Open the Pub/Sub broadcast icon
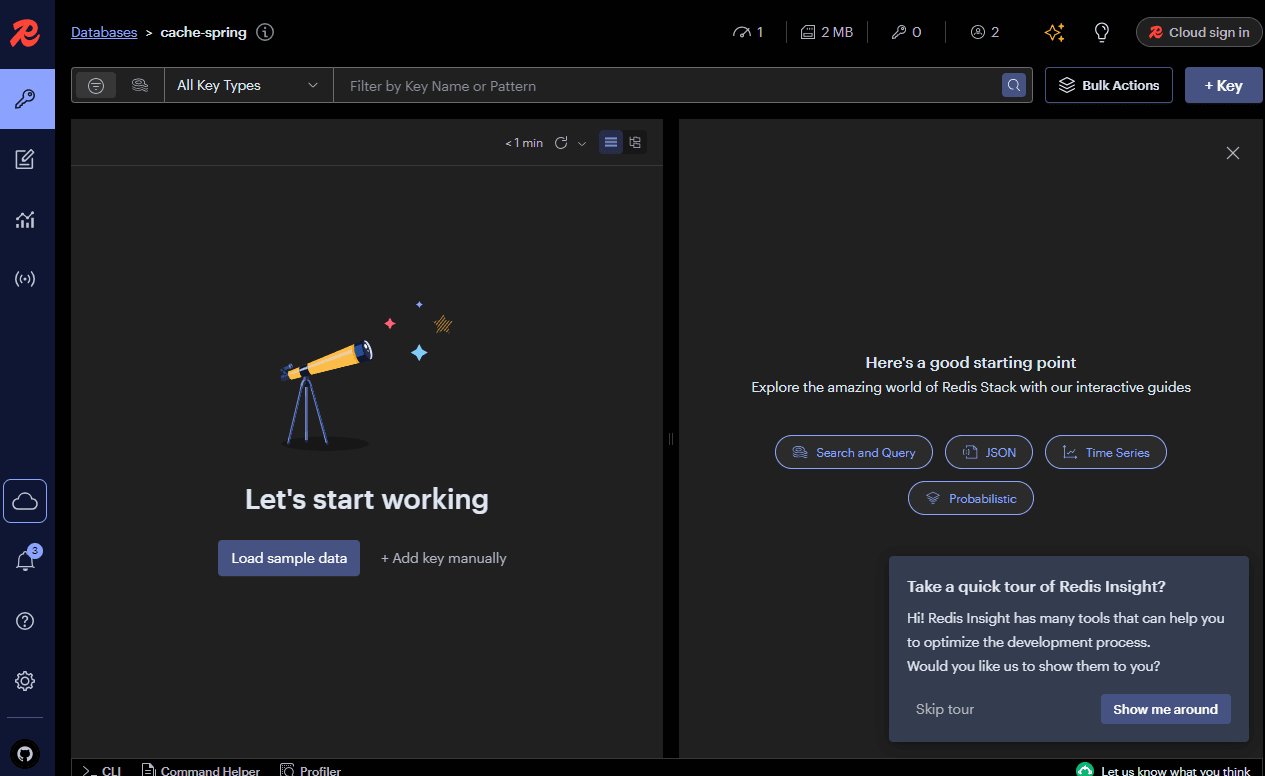 pyautogui.click(x=25, y=279)
